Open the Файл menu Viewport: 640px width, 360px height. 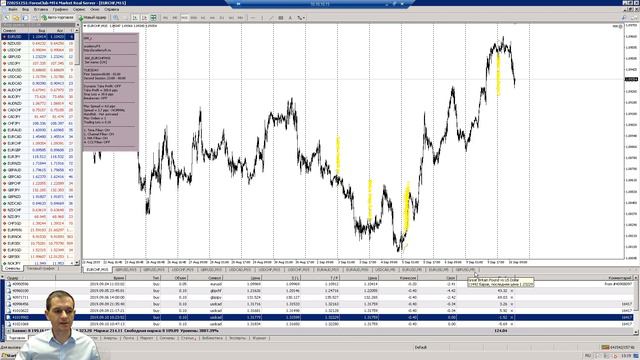13,9
